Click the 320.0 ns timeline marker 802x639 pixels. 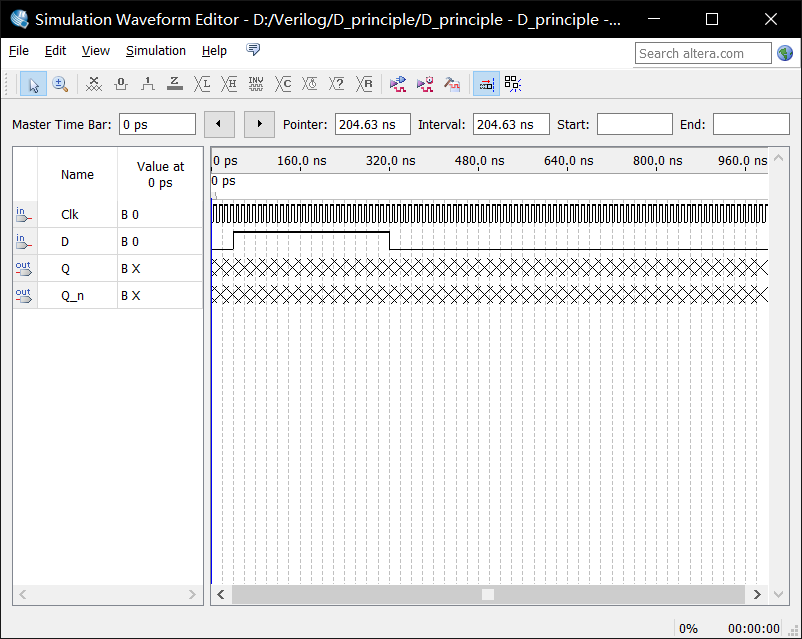coord(390,161)
